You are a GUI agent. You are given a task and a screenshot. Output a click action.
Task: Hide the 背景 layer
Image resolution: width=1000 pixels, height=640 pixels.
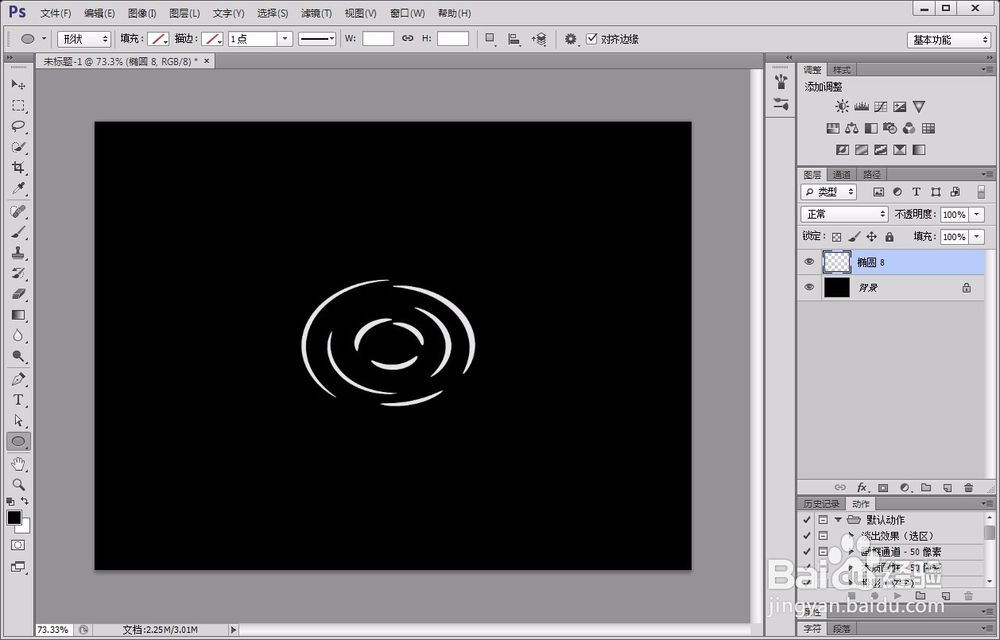click(x=809, y=287)
